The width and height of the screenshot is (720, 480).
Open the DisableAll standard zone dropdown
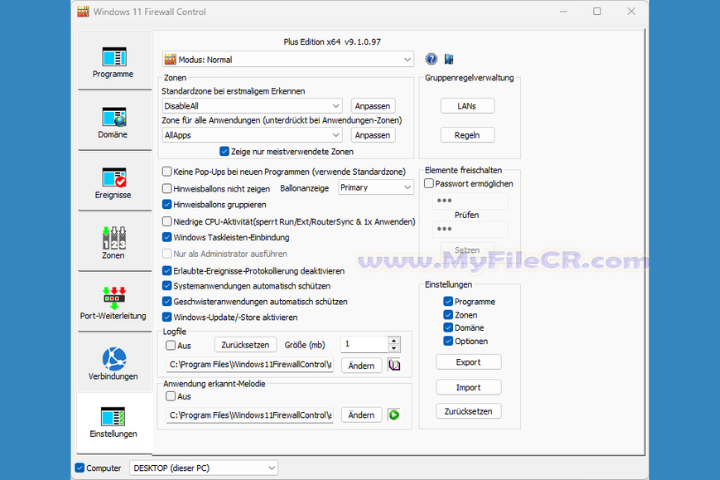tap(252, 106)
